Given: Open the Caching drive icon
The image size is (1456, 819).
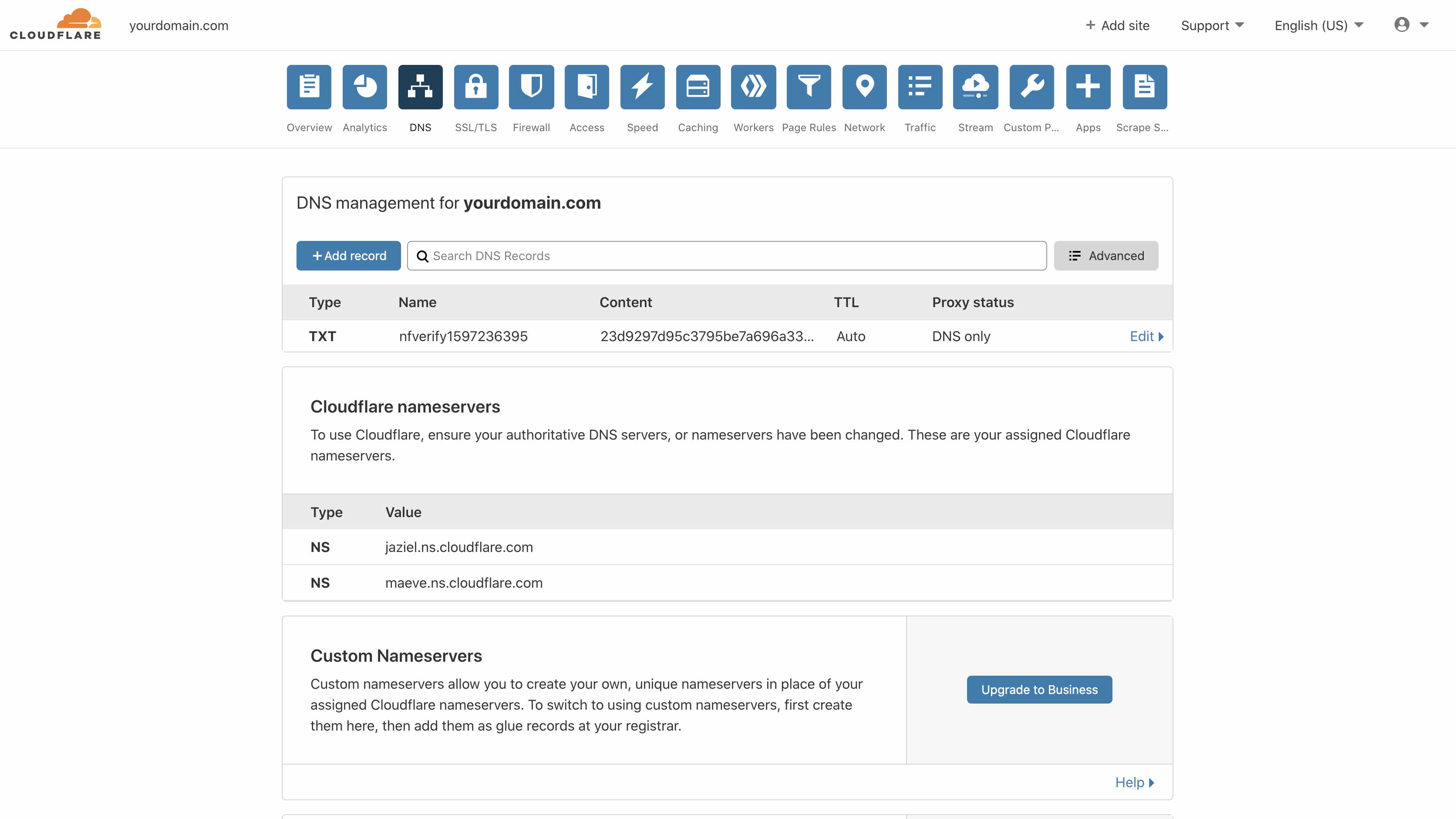Looking at the screenshot, I should 698,87.
